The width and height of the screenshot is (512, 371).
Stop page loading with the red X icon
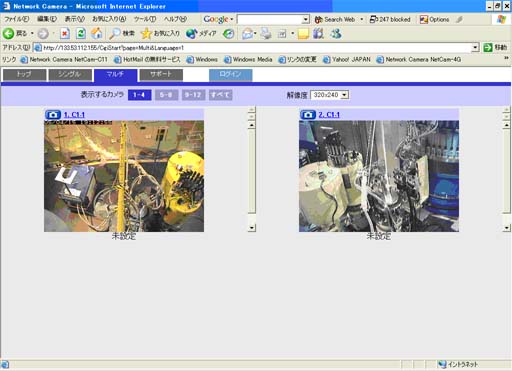pos(65,33)
